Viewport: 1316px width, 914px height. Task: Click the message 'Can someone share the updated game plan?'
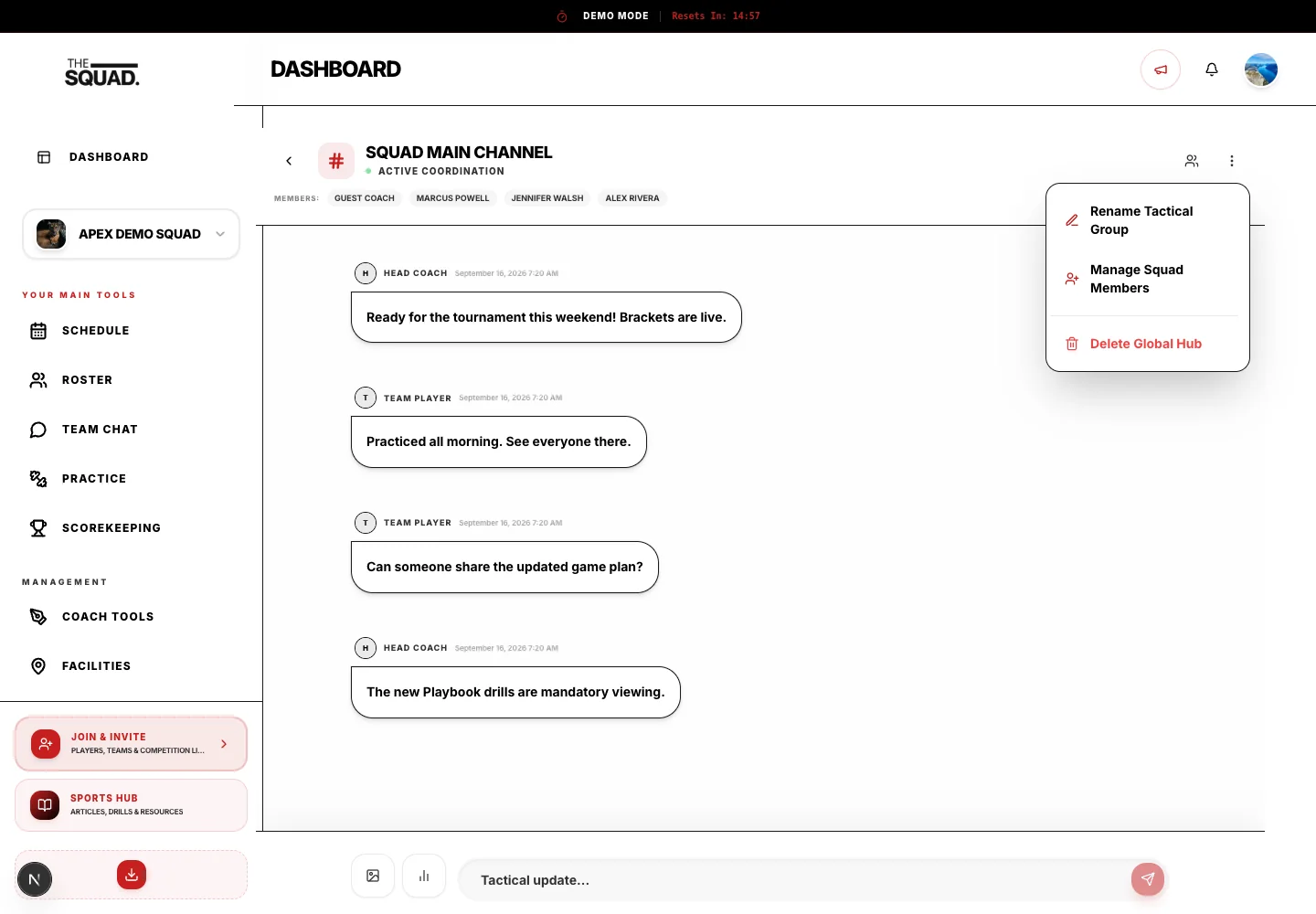(504, 567)
